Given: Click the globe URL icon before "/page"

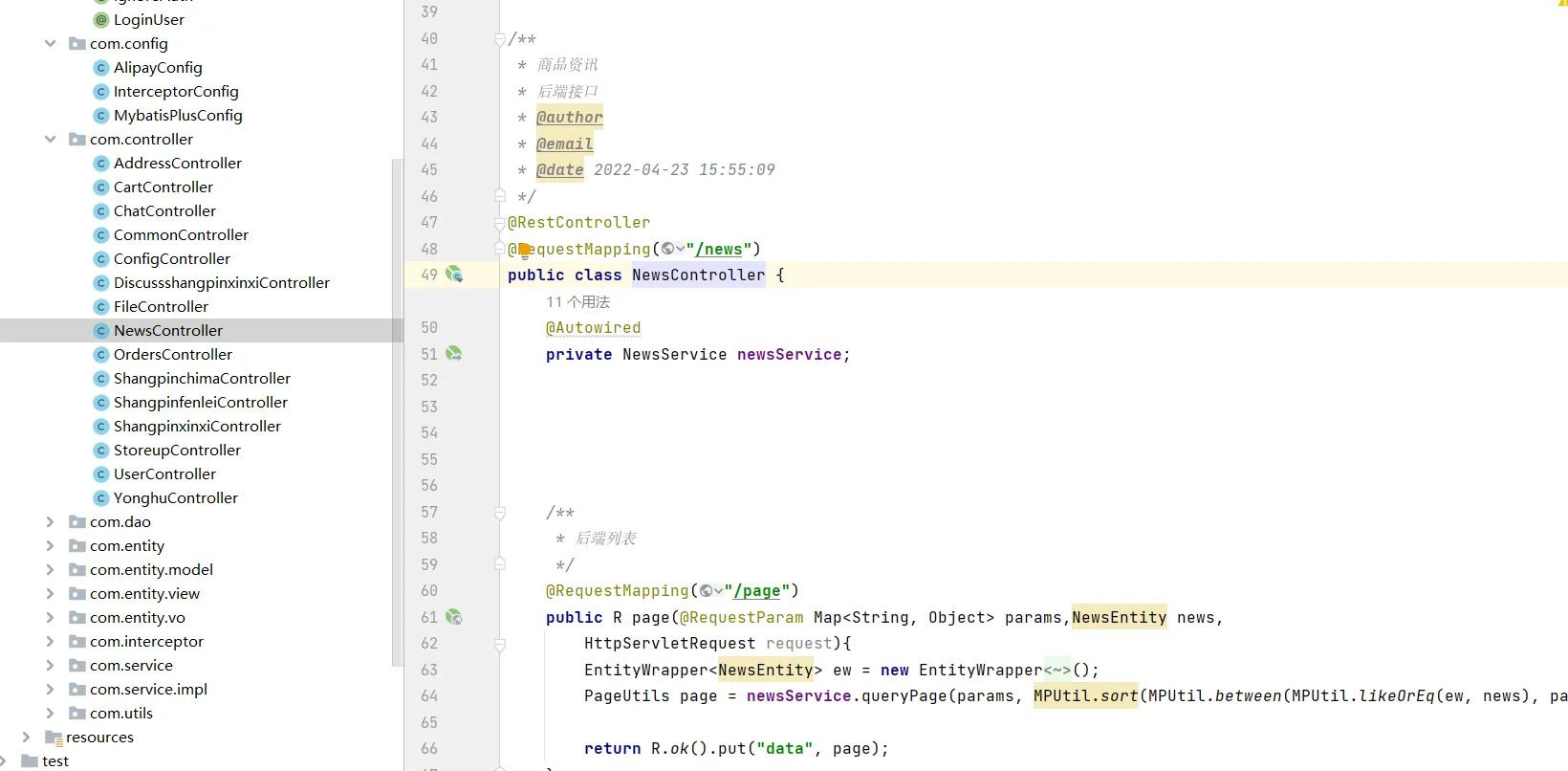Looking at the screenshot, I should [707, 591].
